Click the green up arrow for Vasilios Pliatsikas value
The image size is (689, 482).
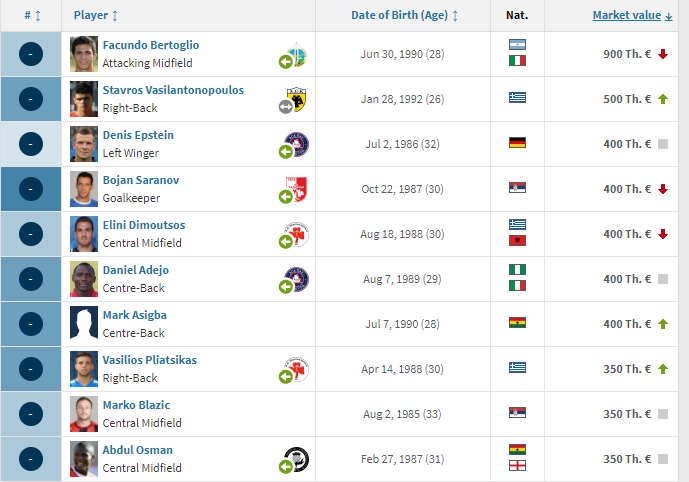(x=663, y=369)
